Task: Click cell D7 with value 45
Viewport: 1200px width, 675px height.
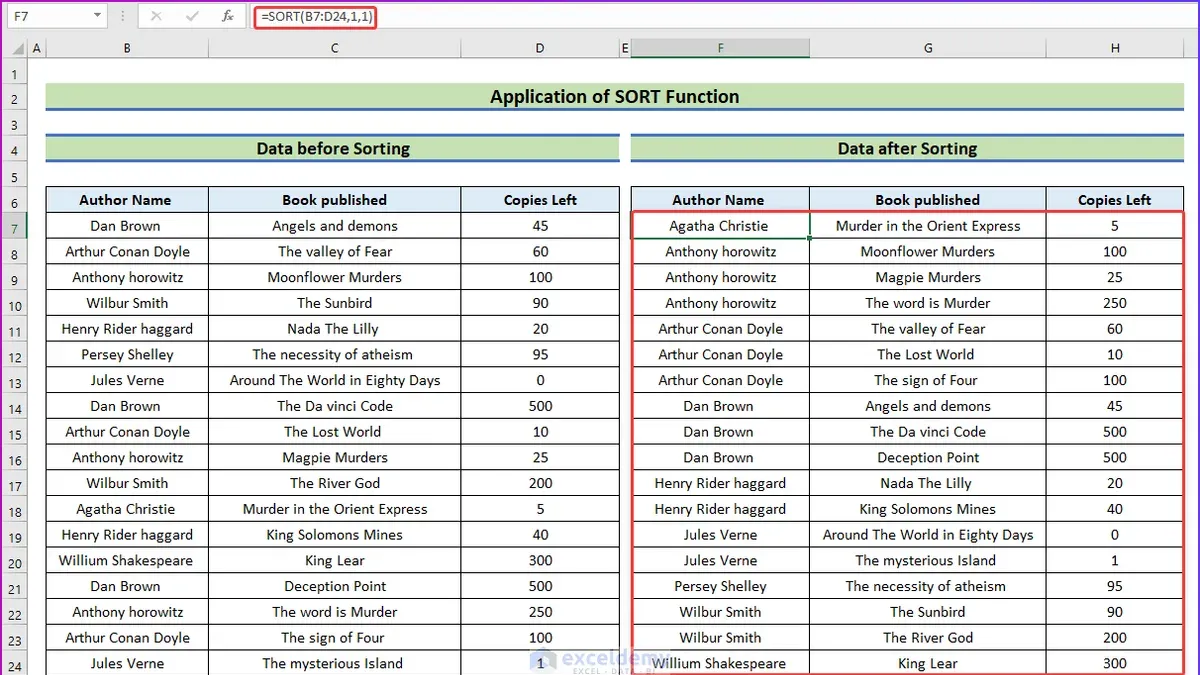Action: pyautogui.click(x=540, y=226)
